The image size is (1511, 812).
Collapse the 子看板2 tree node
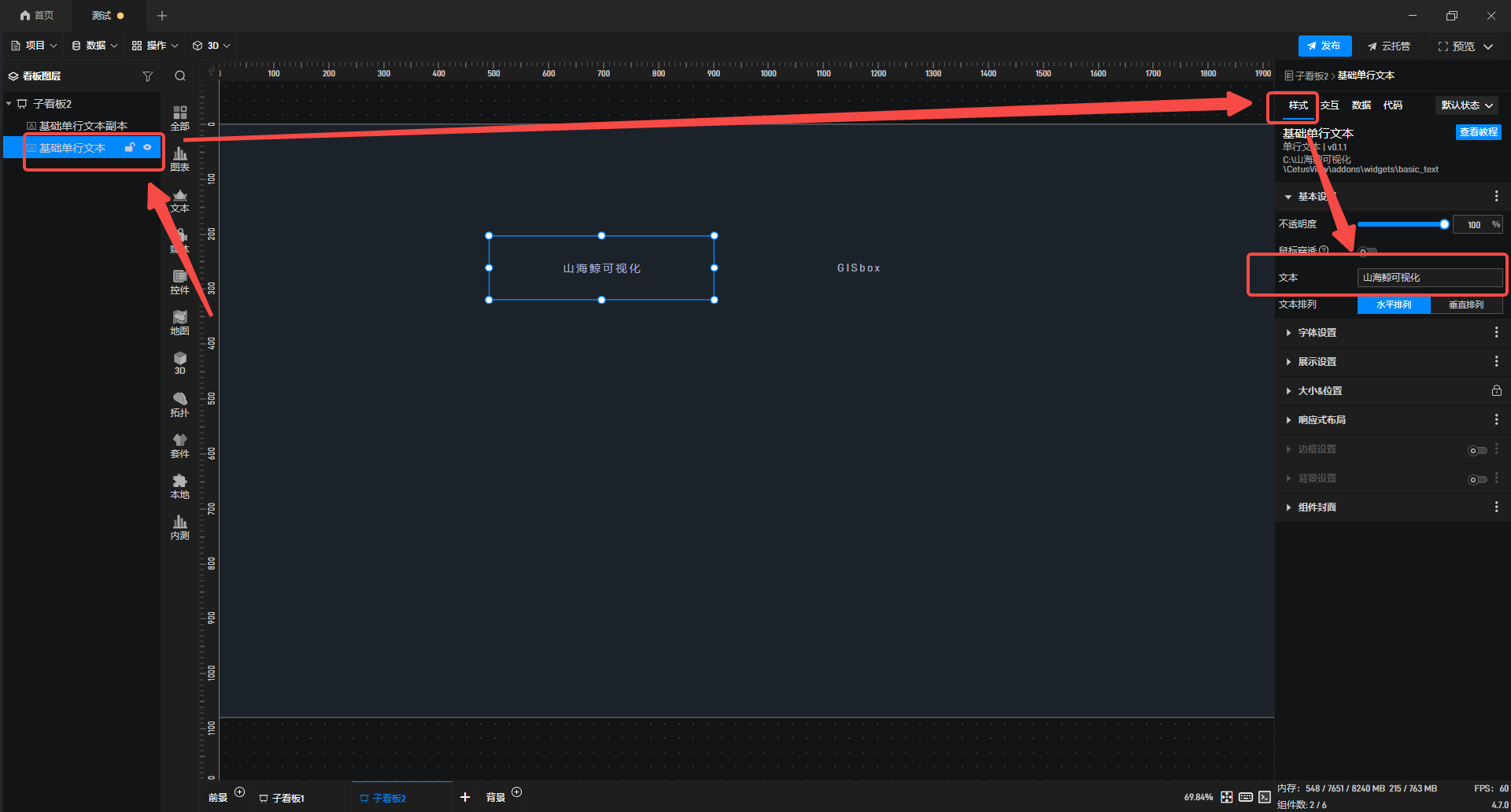pyautogui.click(x=9, y=104)
